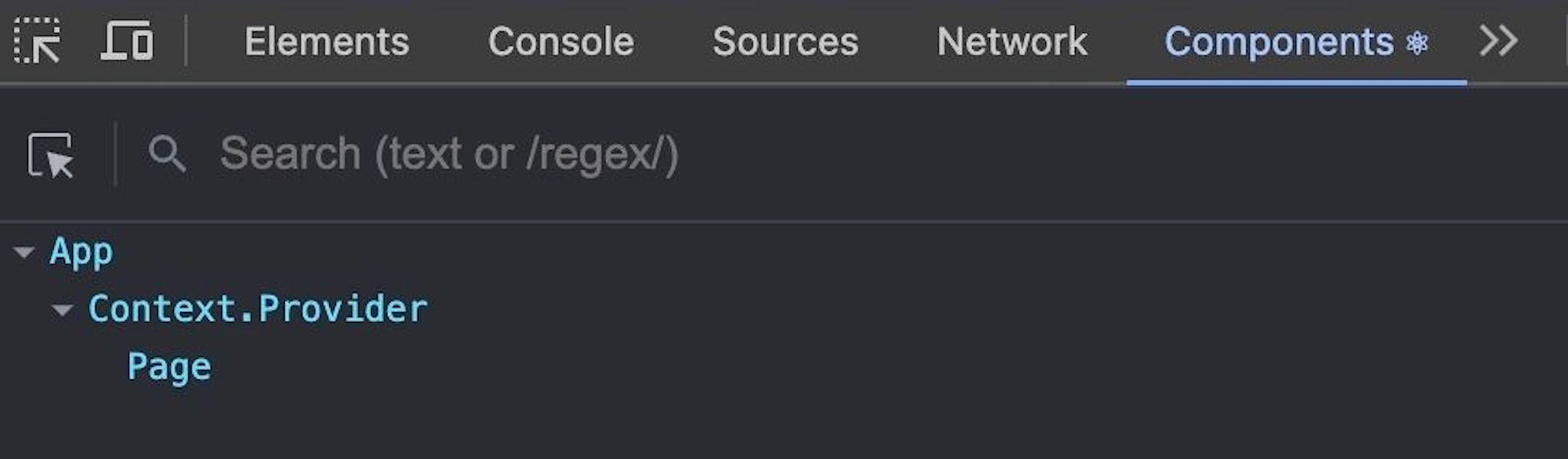The width and height of the screenshot is (1568, 459).
Task: Open the overflow tabs chevron menu
Action: pos(1498,41)
